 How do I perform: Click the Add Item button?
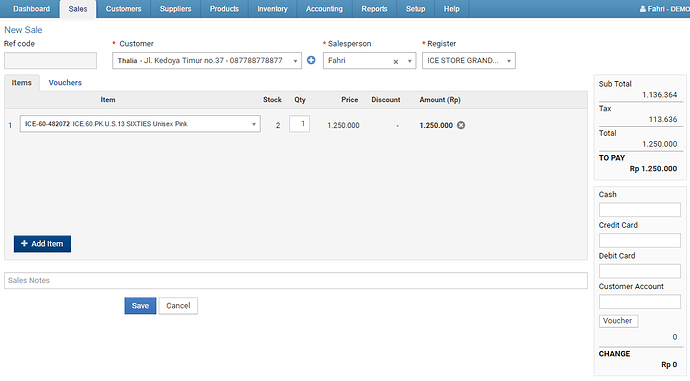click(x=42, y=244)
